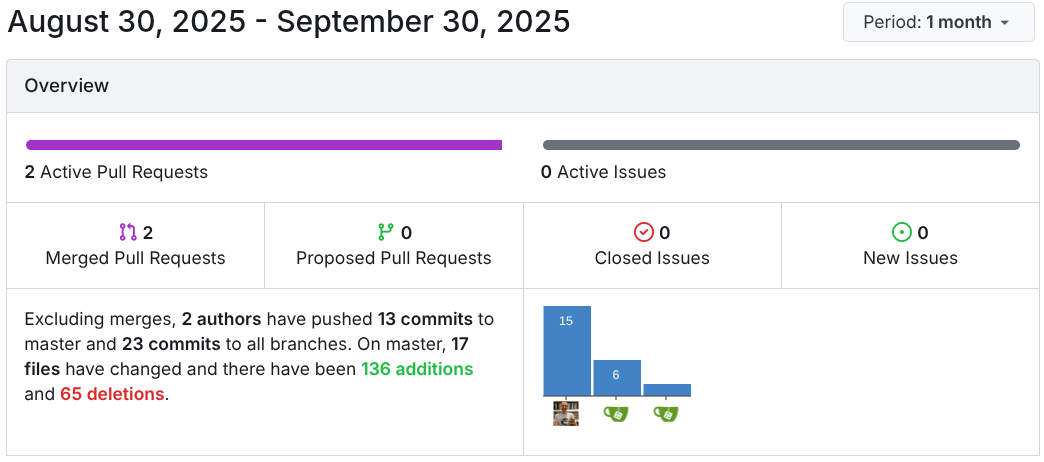Click the red 65 deletions text
The width and height of the screenshot is (1044, 462).
112,394
